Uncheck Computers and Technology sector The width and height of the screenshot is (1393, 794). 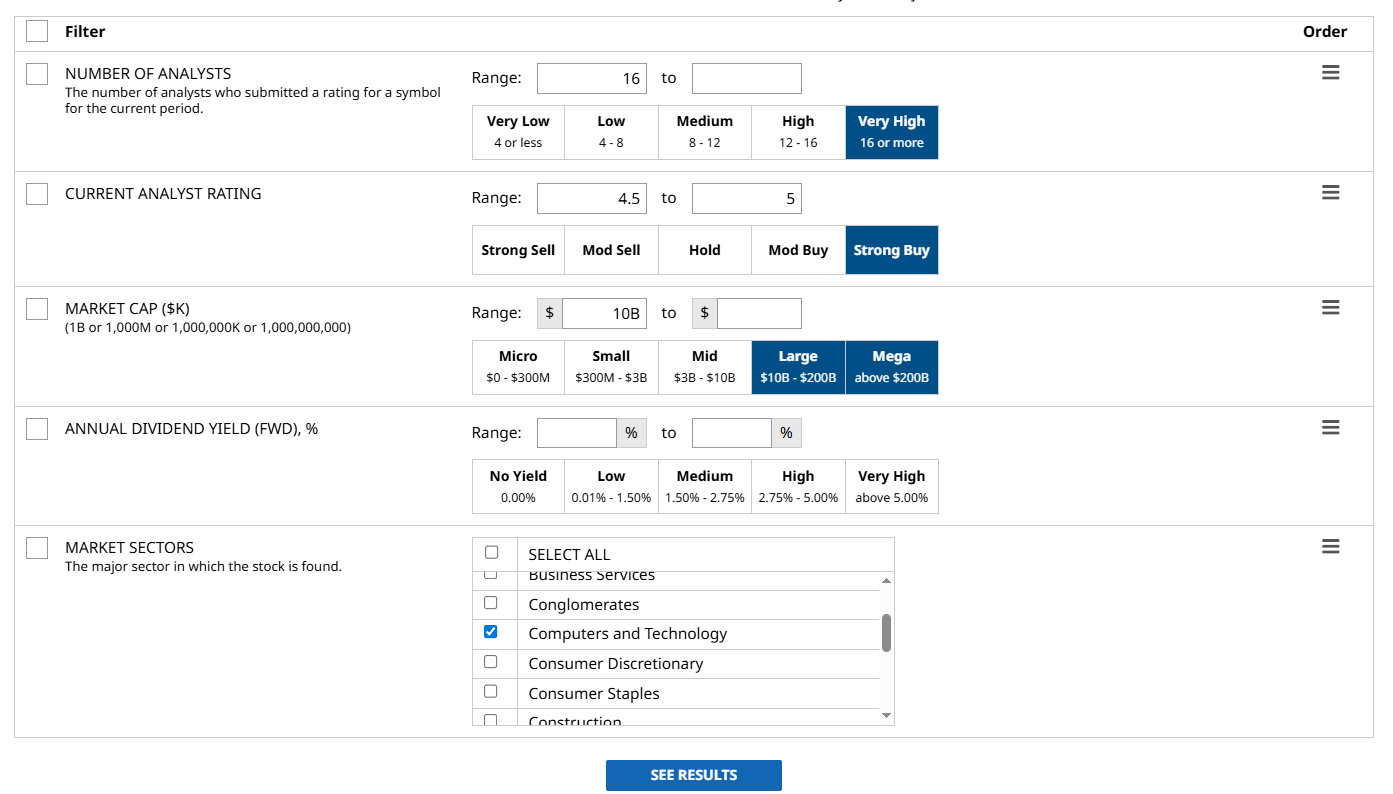[x=491, y=632]
